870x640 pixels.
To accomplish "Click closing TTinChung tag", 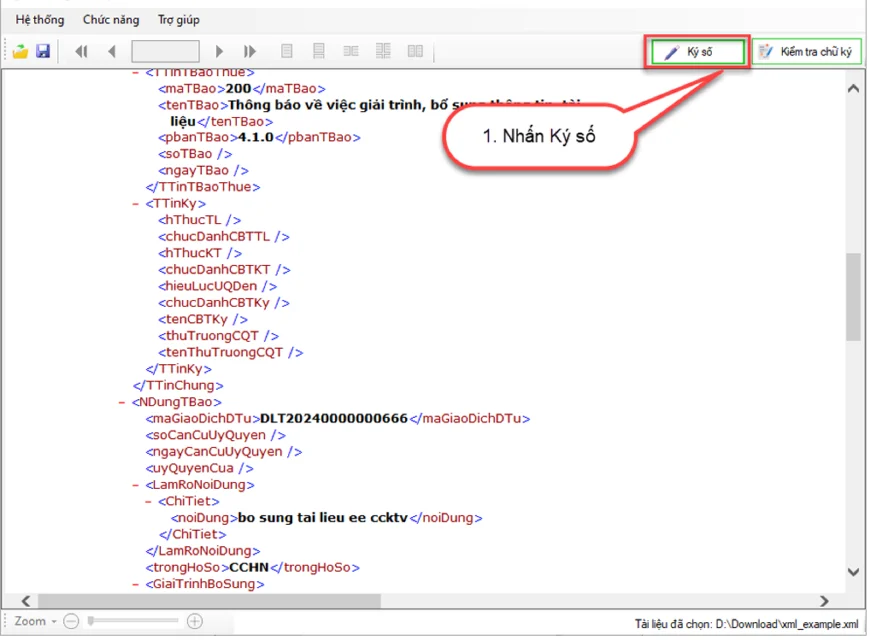I will (x=178, y=386).
